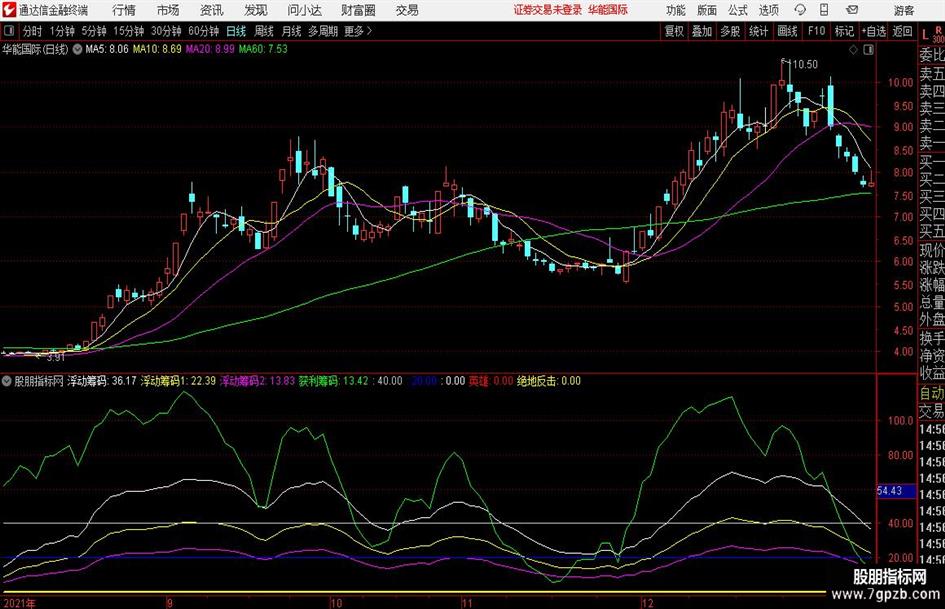Viewport: 945px width, 609px height.
Task: Open F10 company info
Action: click(816, 31)
